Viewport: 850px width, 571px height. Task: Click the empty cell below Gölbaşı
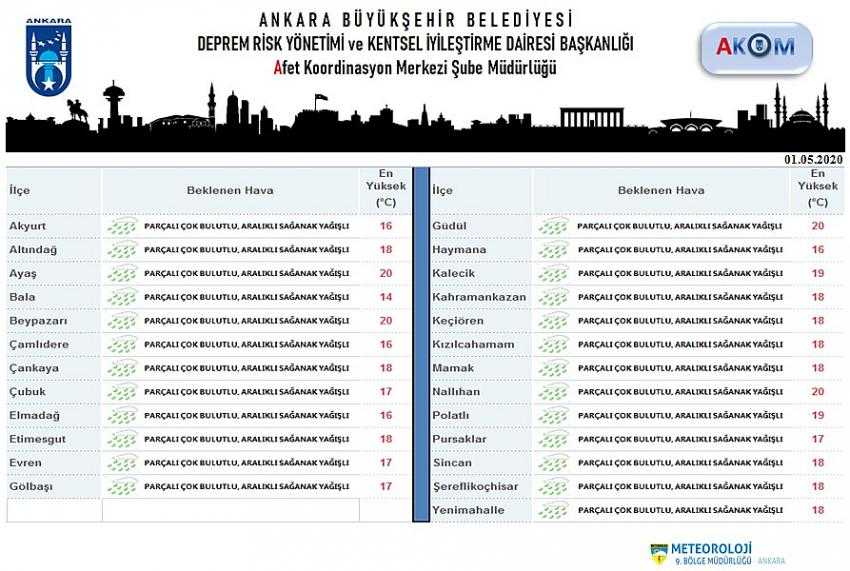click(230, 510)
